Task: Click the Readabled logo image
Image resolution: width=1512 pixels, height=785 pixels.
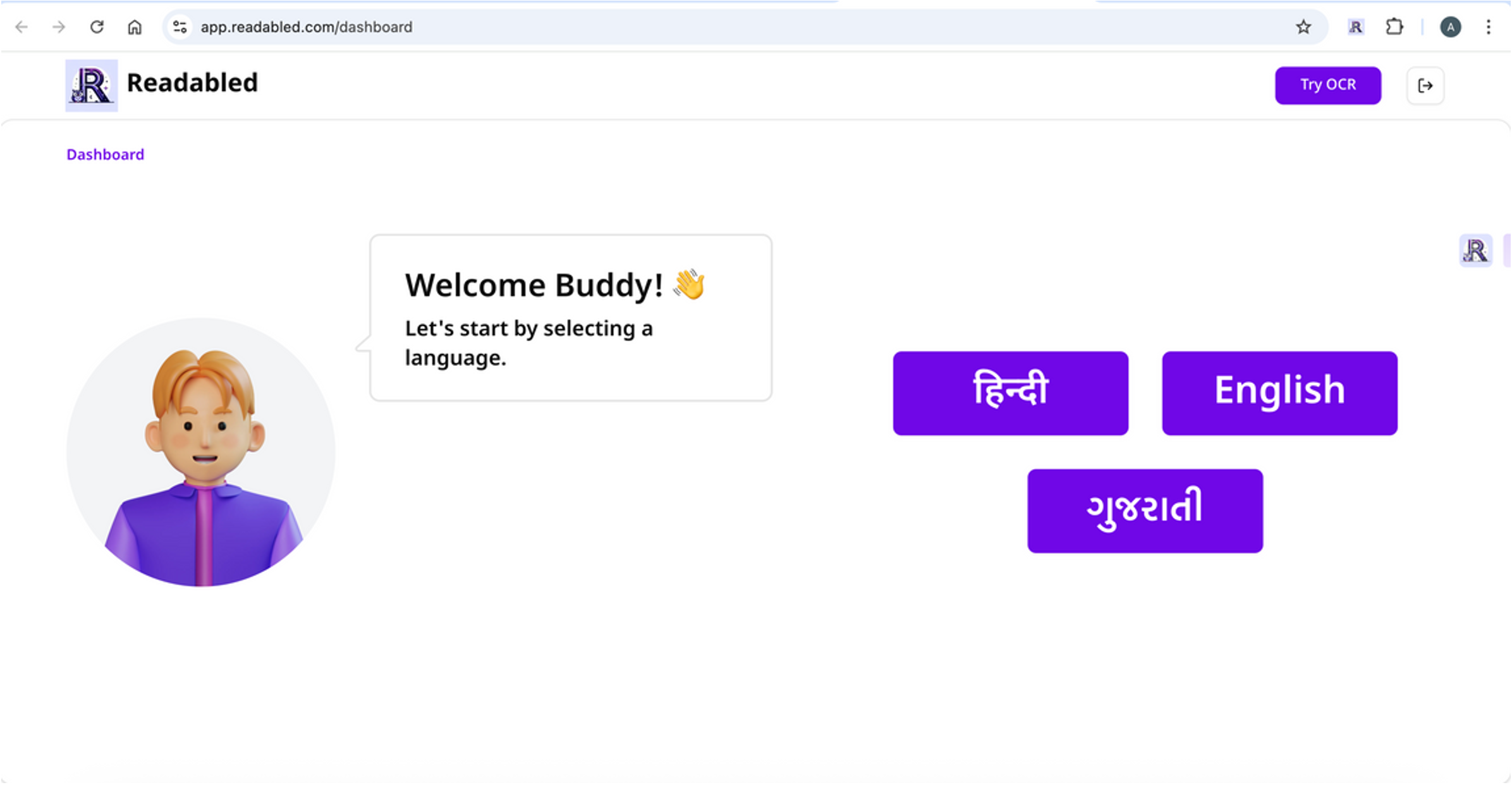Action: point(92,85)
